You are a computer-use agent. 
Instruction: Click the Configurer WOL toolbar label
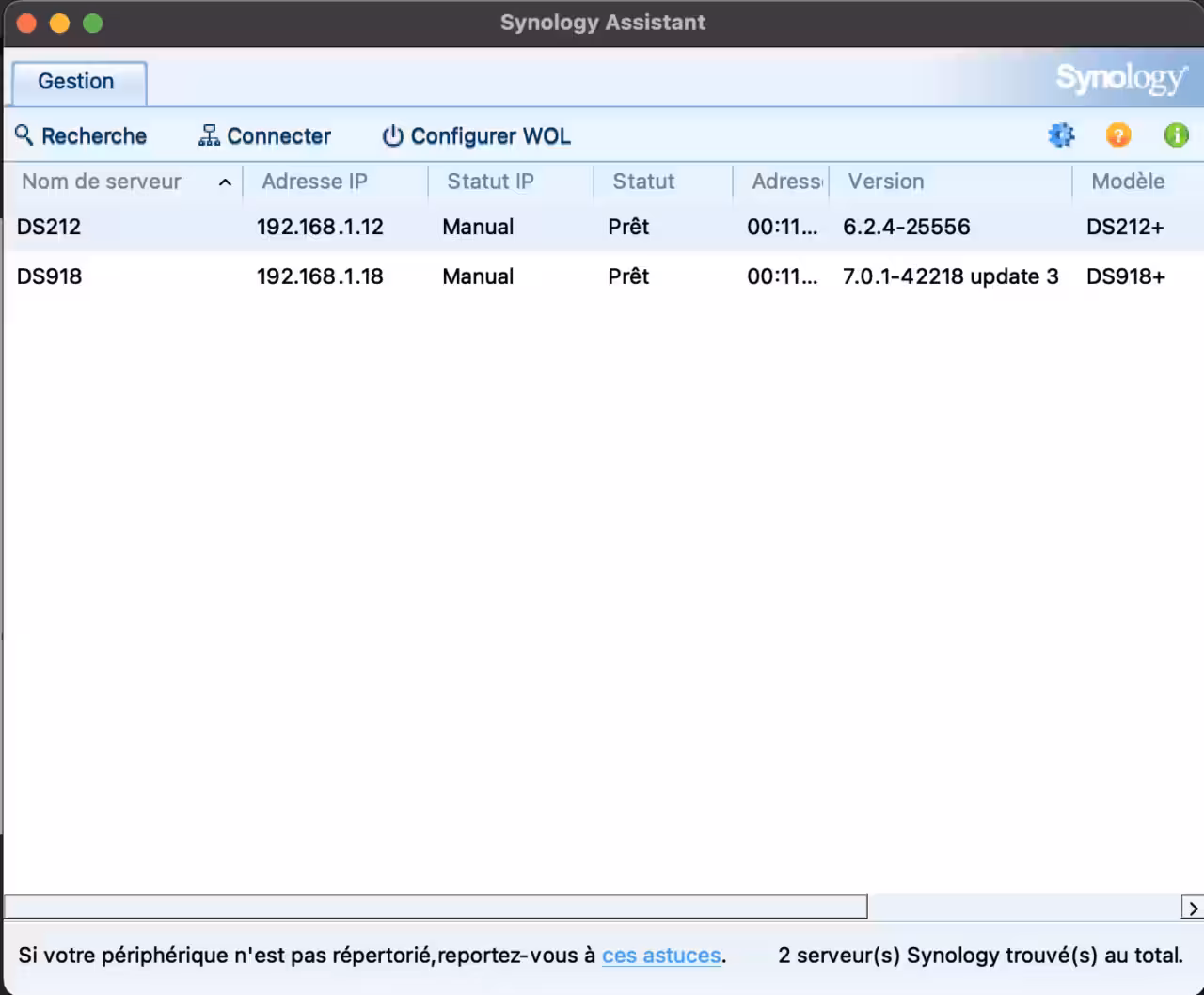491,136
